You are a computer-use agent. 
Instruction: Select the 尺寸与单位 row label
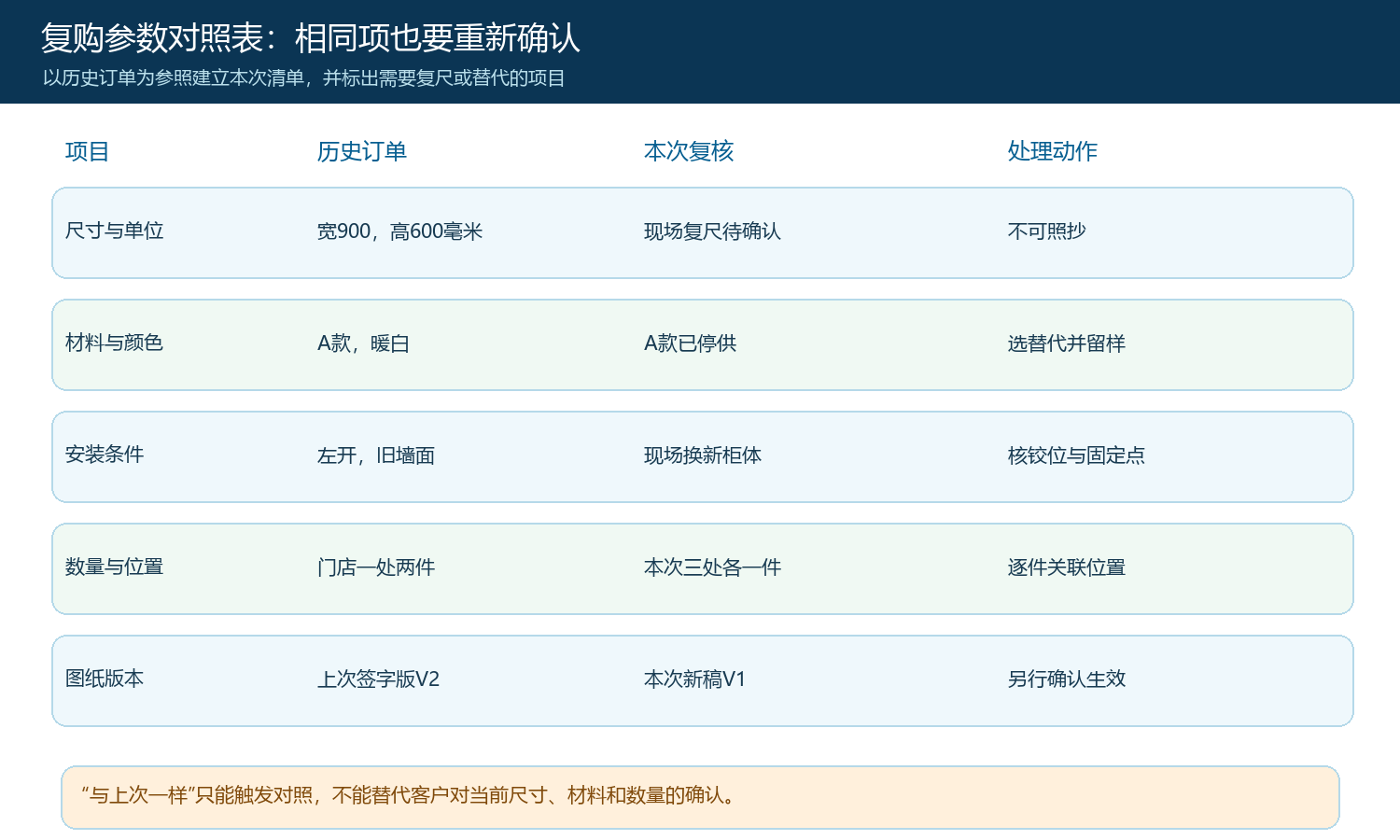click(x=115, y=231)
